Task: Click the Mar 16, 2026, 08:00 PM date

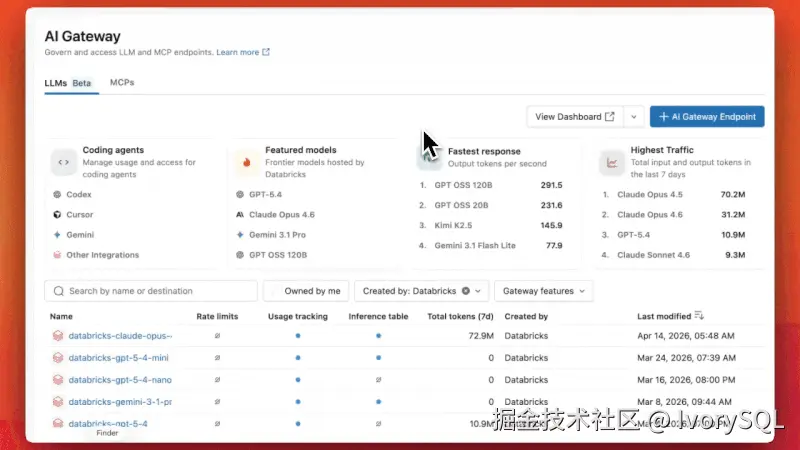Action: click(x=686, y=380)
